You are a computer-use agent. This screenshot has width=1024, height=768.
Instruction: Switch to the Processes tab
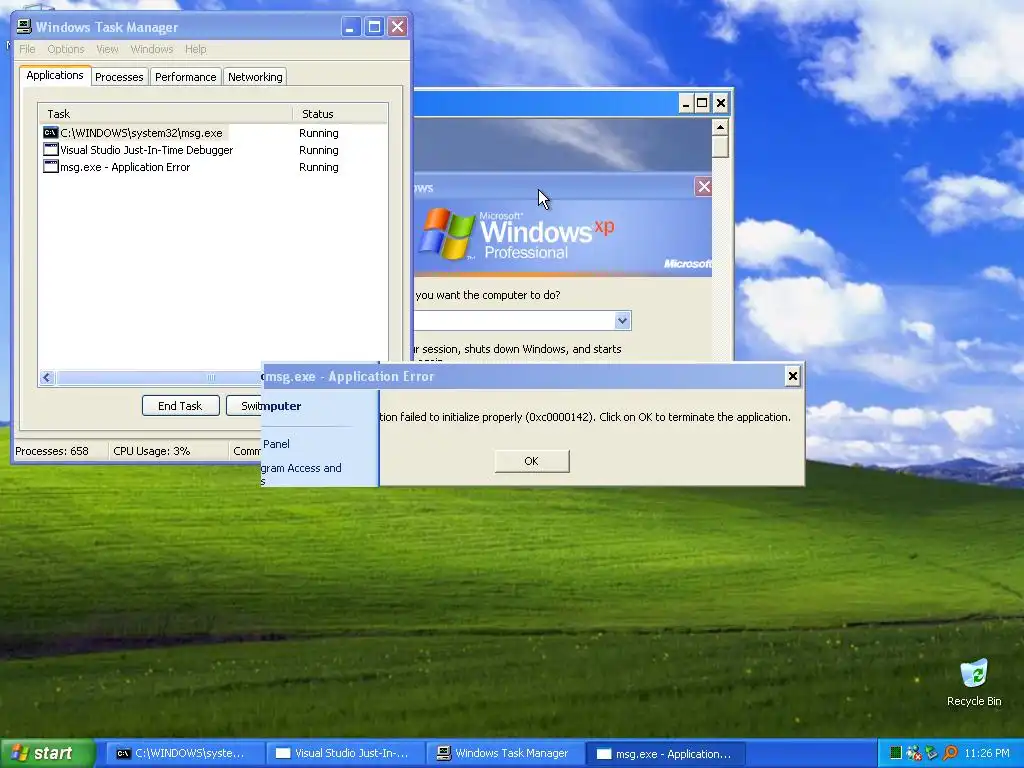119,76
